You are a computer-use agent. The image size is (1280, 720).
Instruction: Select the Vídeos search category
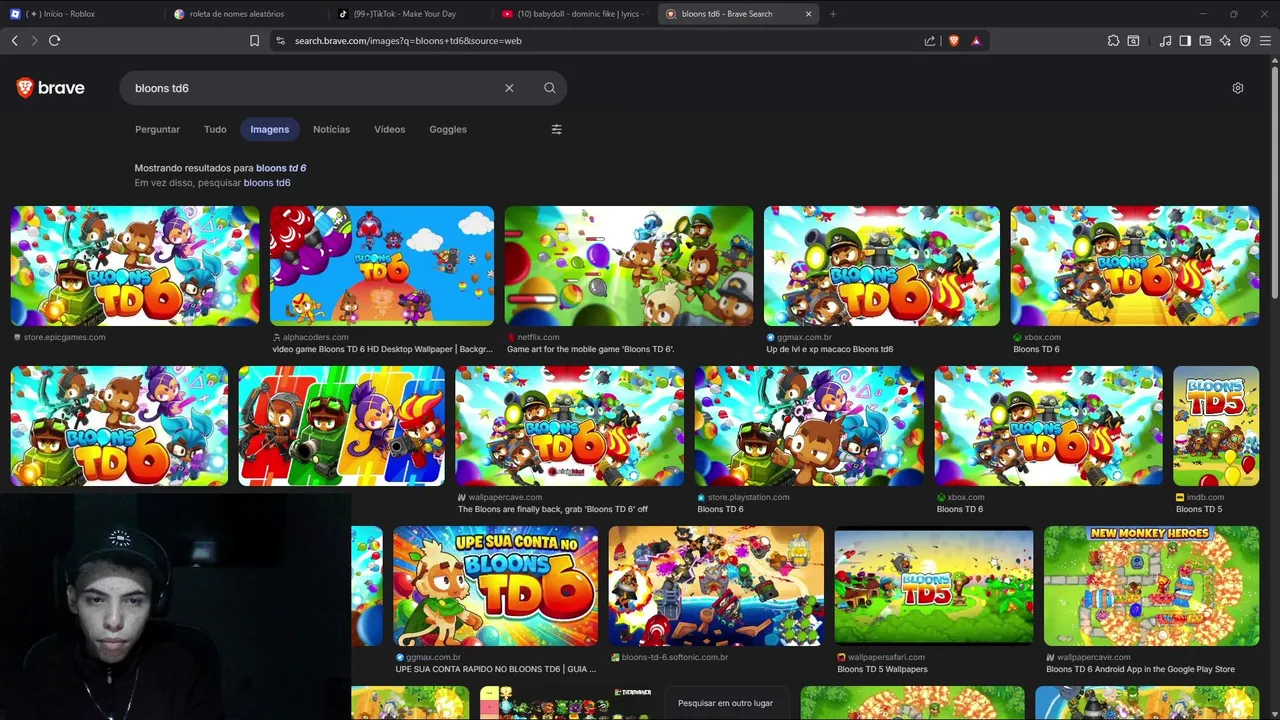390,129
